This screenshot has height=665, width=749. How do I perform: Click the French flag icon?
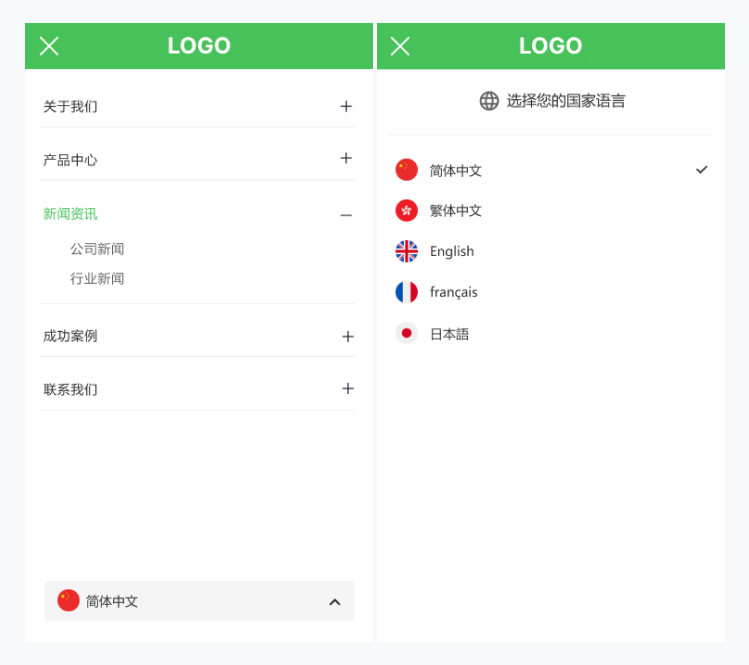[406, 292]
